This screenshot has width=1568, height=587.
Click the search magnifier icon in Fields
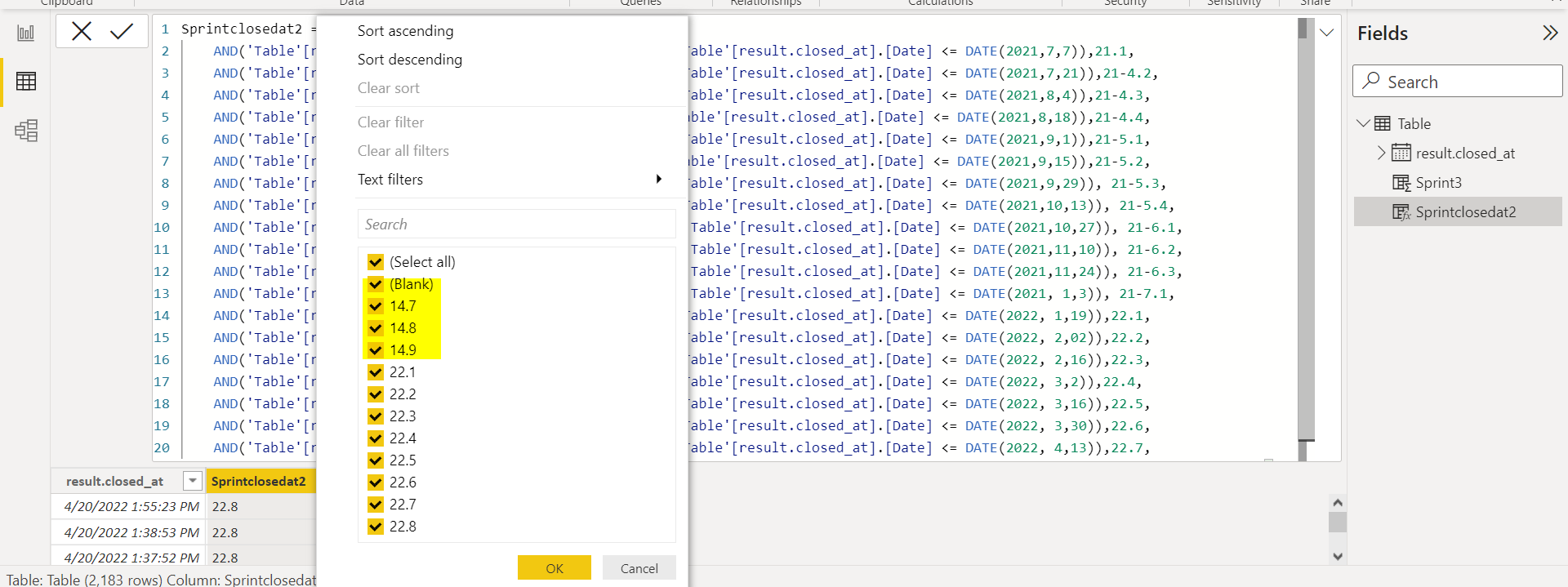click(x=1372, y=81)
